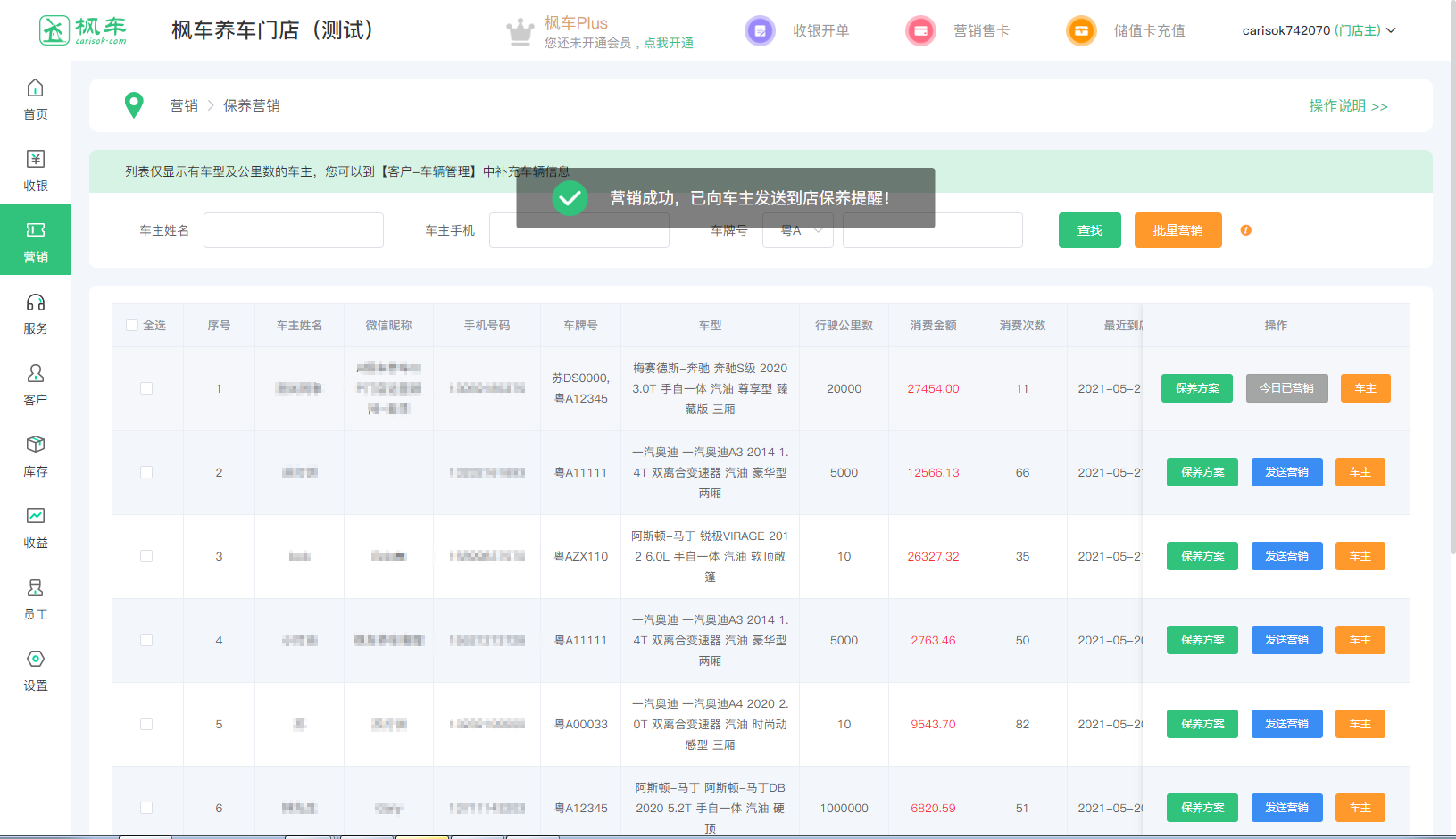Open the 库存 inventory box icon
Screen dimensions: 1456x839
click(35, 445)
